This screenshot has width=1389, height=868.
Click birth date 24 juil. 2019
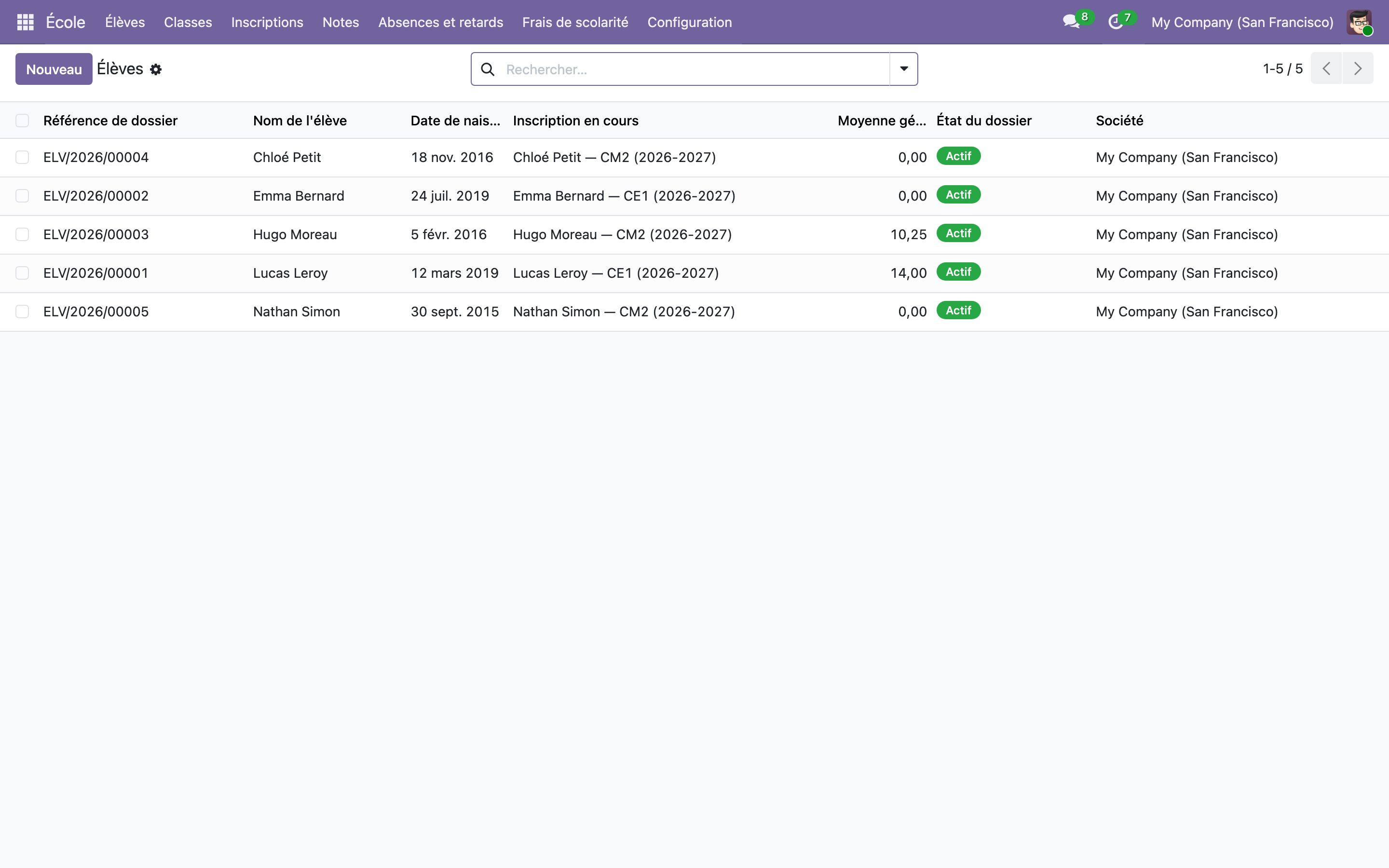pos(450,196)
